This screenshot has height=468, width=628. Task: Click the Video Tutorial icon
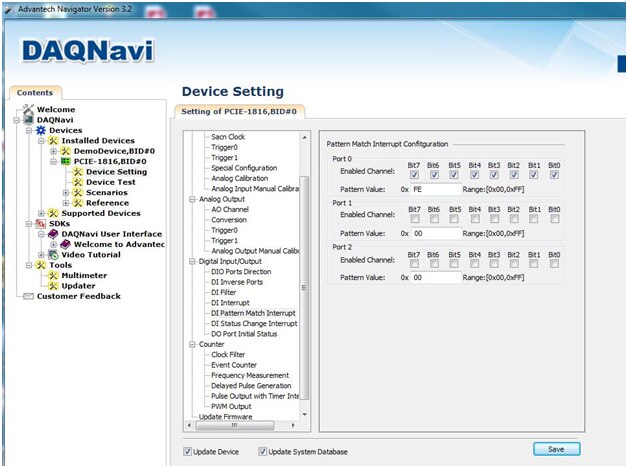(x=53, y=255)
